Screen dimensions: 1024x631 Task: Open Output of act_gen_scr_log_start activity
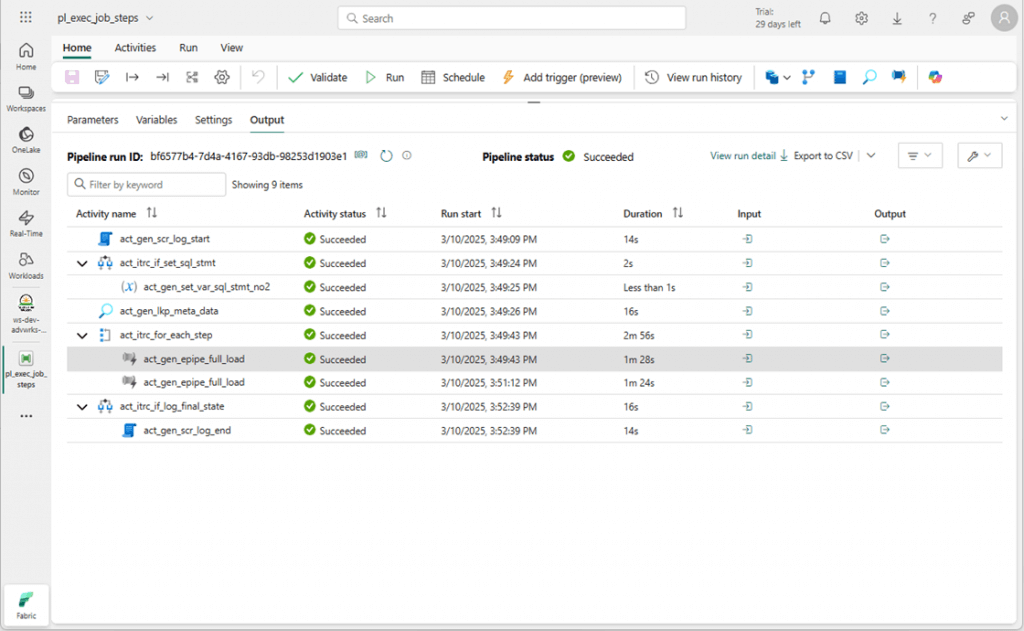884,239
